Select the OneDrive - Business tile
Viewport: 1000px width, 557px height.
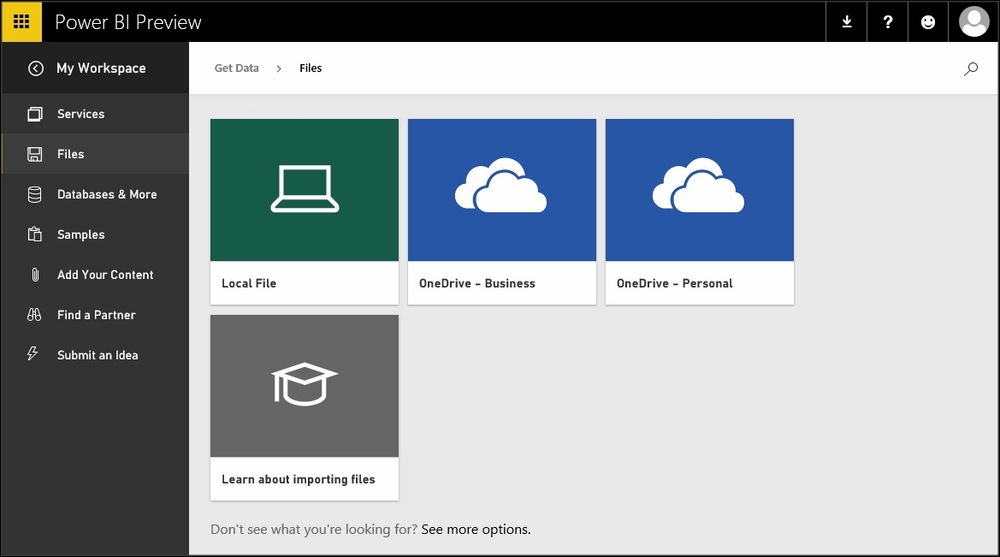(501, 211)
